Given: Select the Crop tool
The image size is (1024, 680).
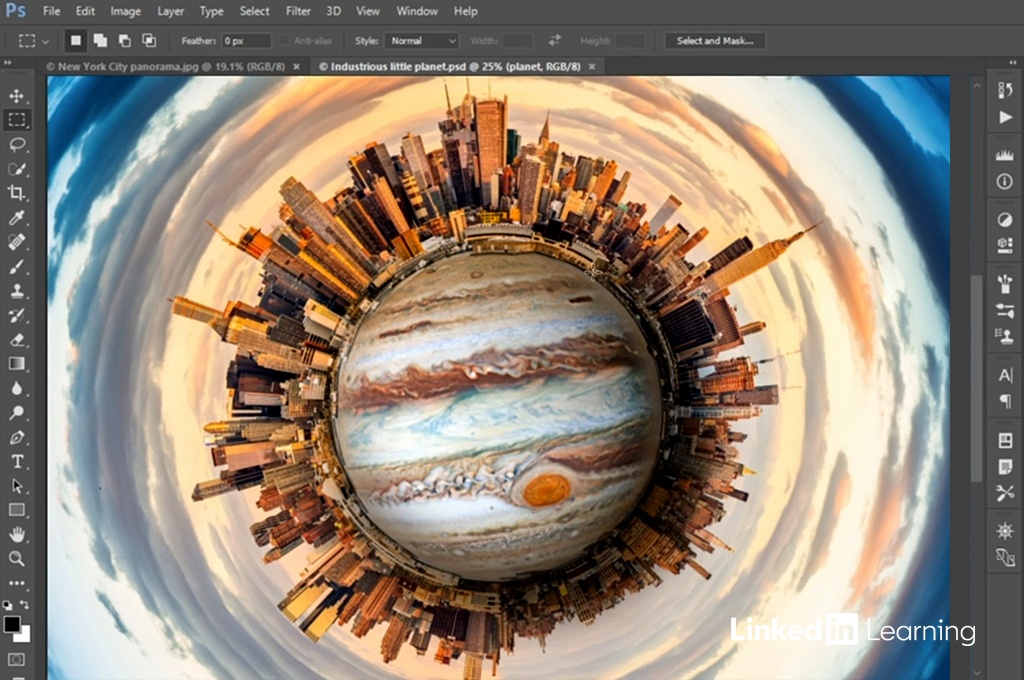Looking at the screenshot, I should (17, 193).
